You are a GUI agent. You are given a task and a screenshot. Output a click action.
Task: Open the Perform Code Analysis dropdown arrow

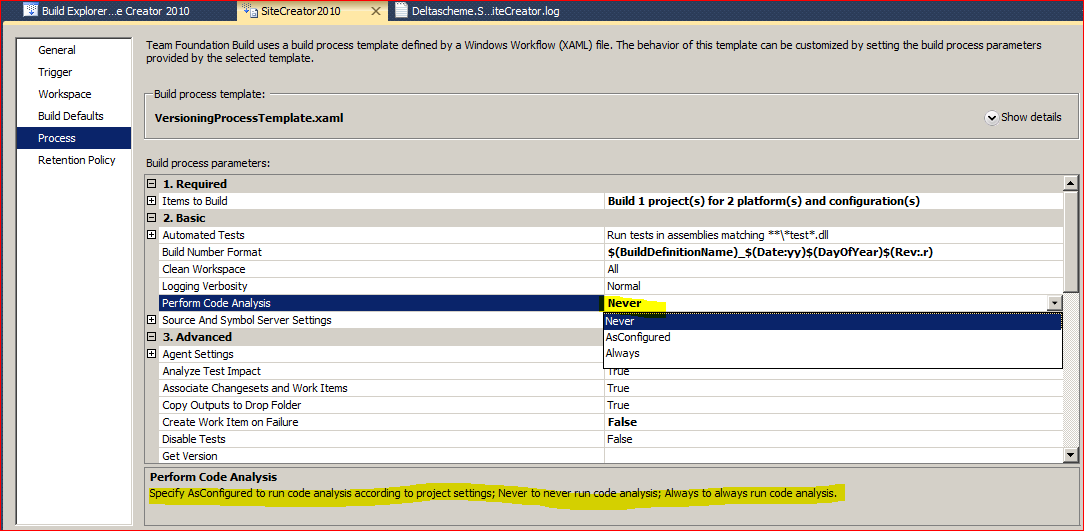click(x=1053, y=303)
